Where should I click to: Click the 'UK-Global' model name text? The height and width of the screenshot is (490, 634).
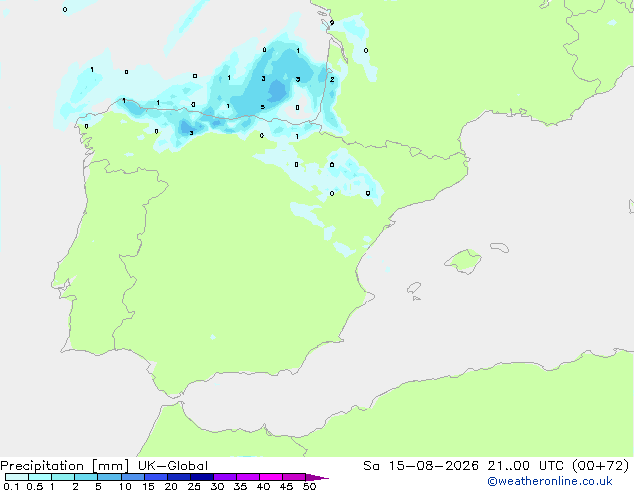coord(173,466)
